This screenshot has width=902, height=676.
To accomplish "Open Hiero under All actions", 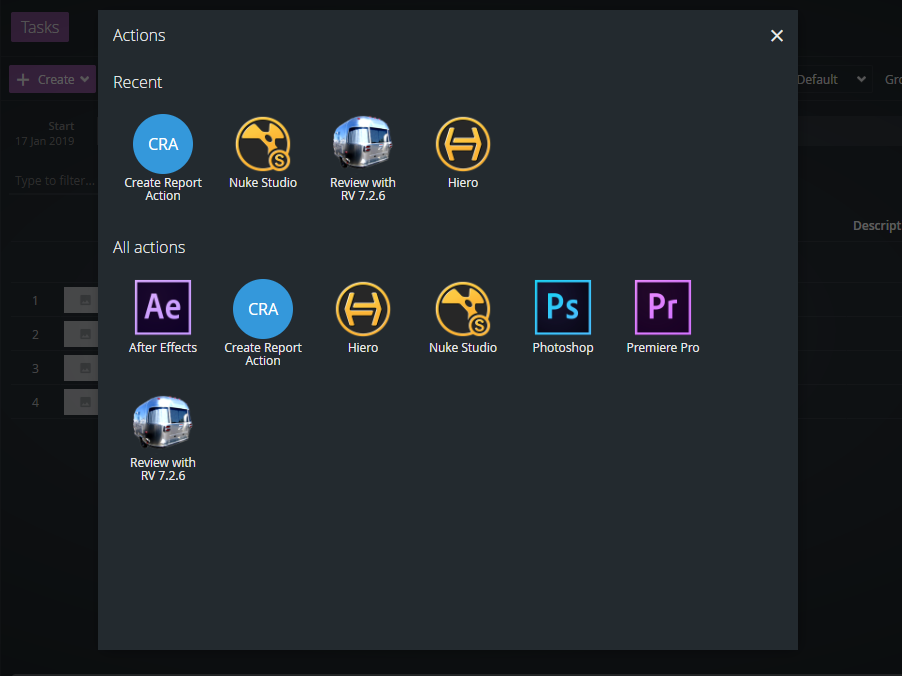I will coord(362,317).
